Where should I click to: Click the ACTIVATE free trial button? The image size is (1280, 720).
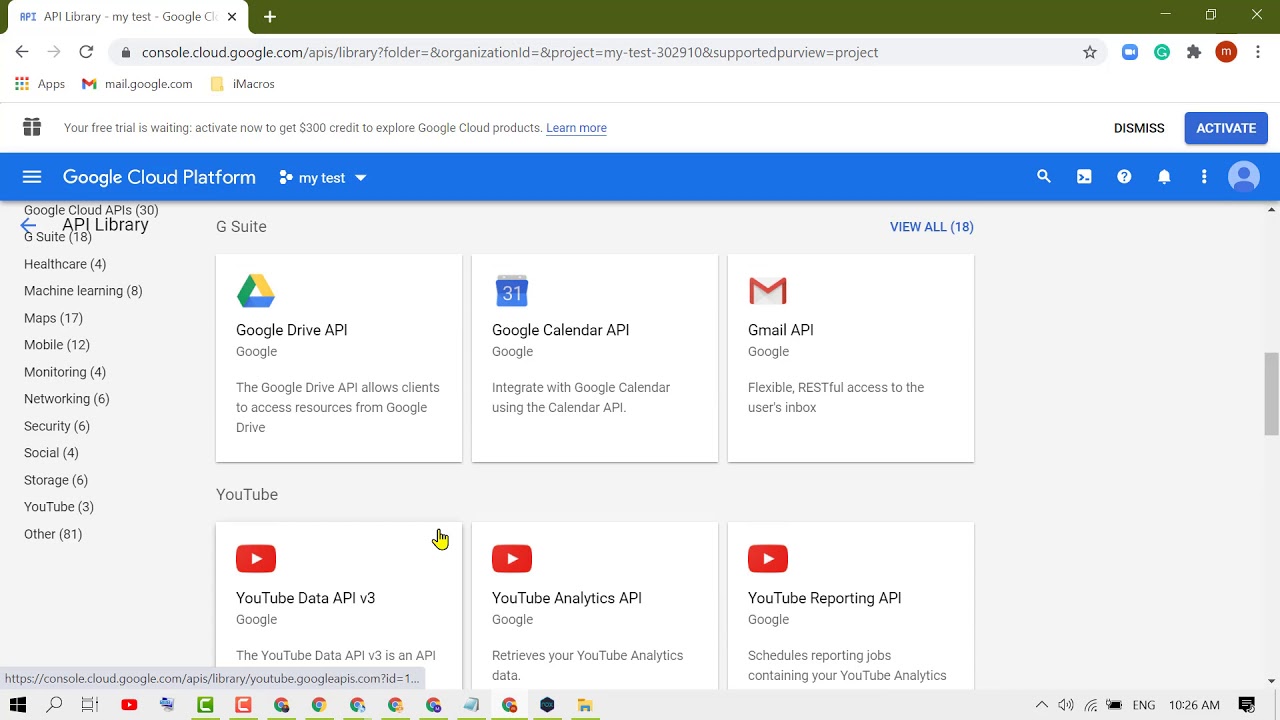[x=1226, y=128]
